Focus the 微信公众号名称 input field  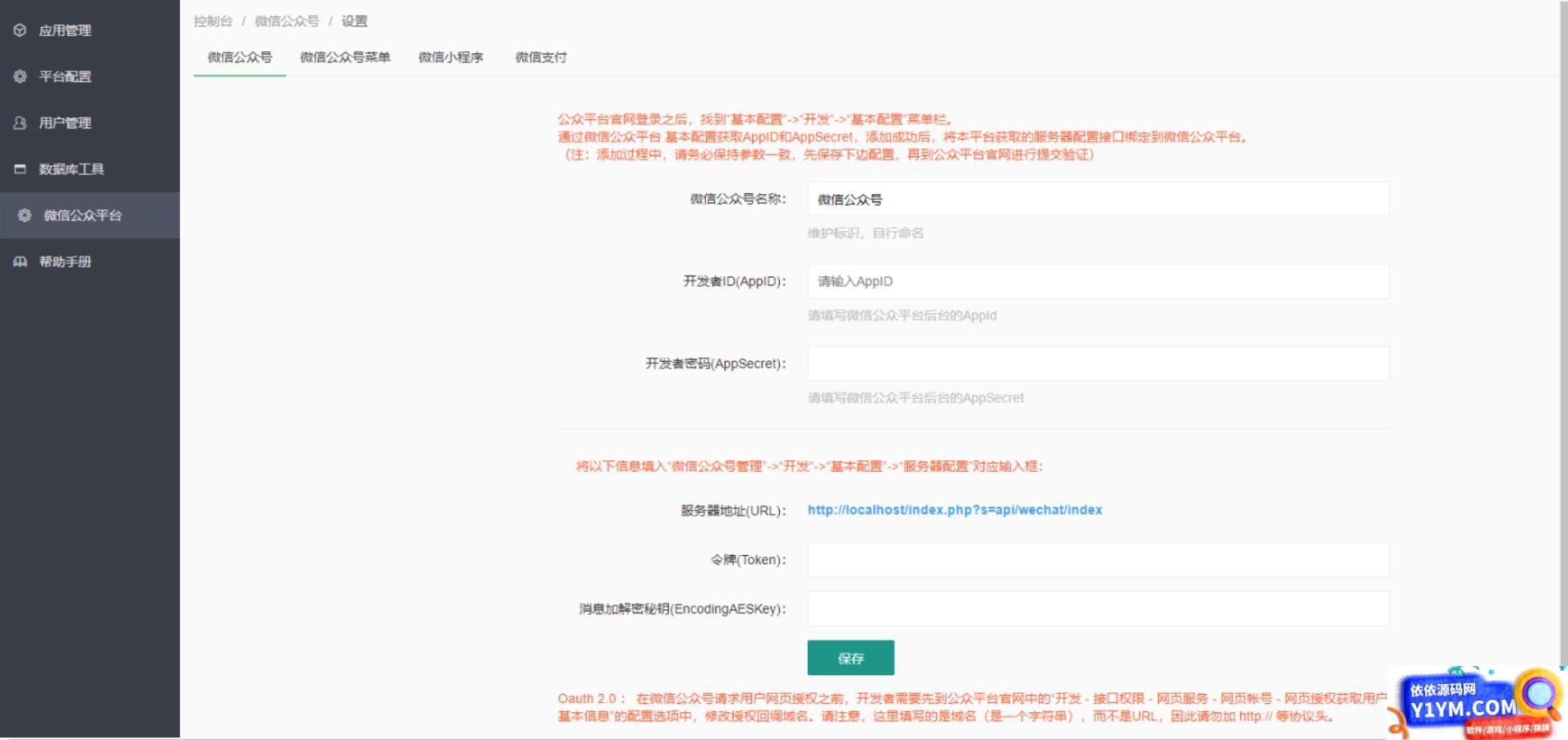tap(1098, 199)
